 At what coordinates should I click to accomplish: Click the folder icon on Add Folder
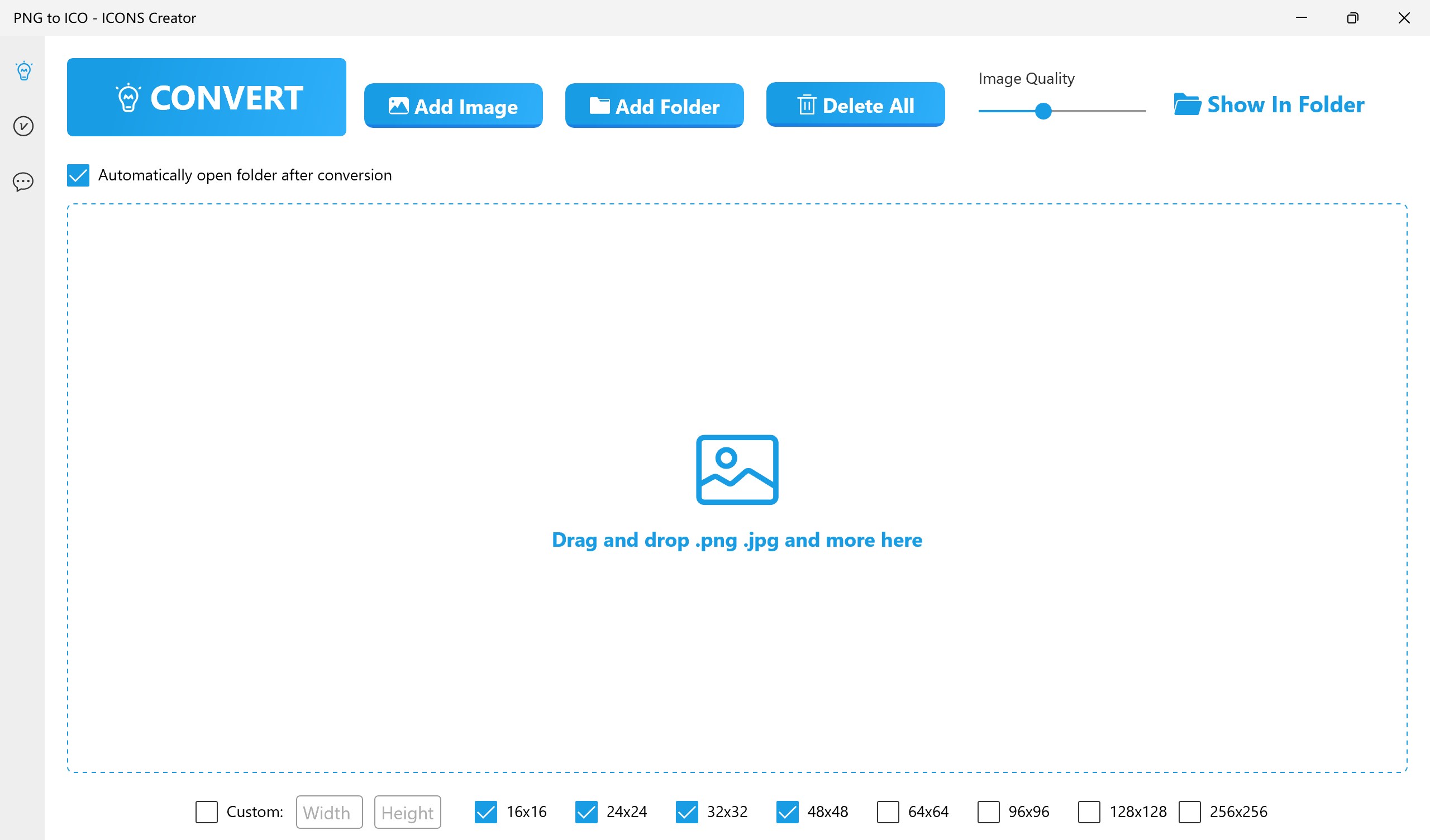pos(599,106)
